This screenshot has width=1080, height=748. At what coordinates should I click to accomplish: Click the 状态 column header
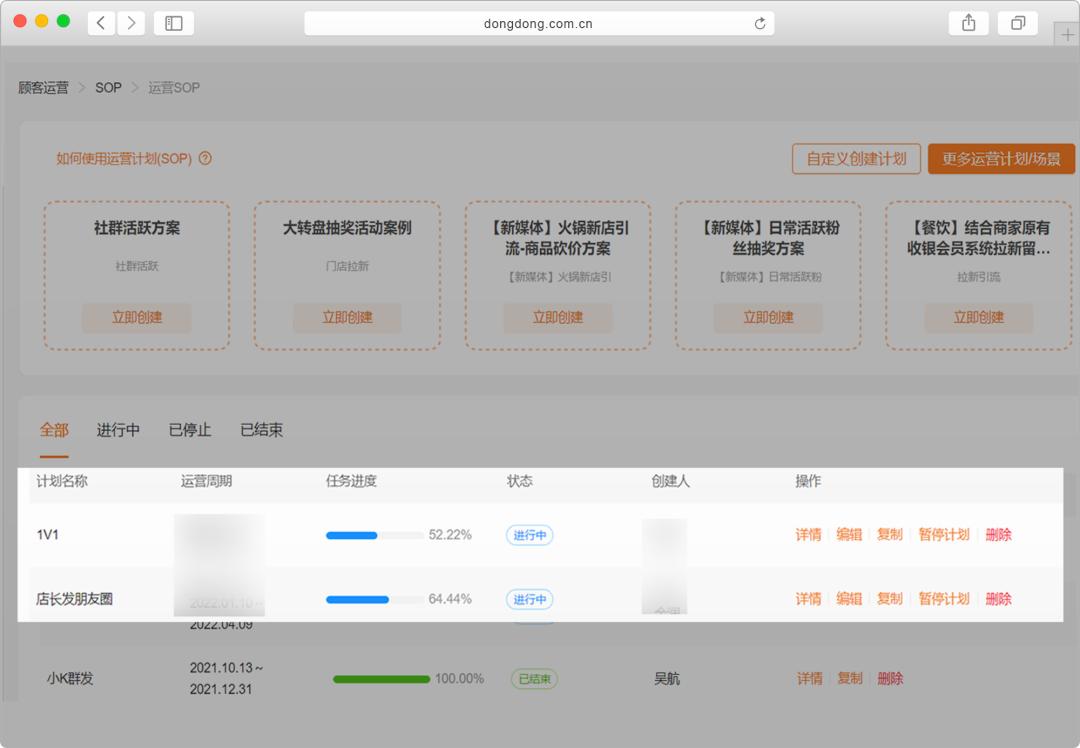pos(520,481)
